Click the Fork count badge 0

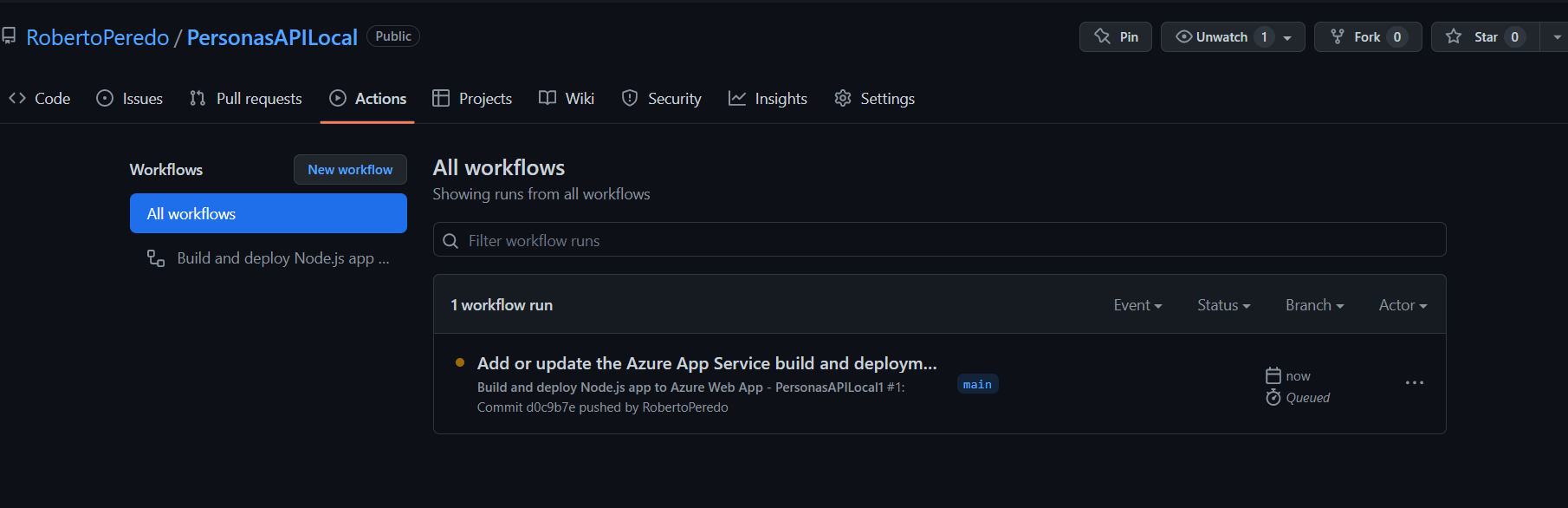pos(1396,37)
